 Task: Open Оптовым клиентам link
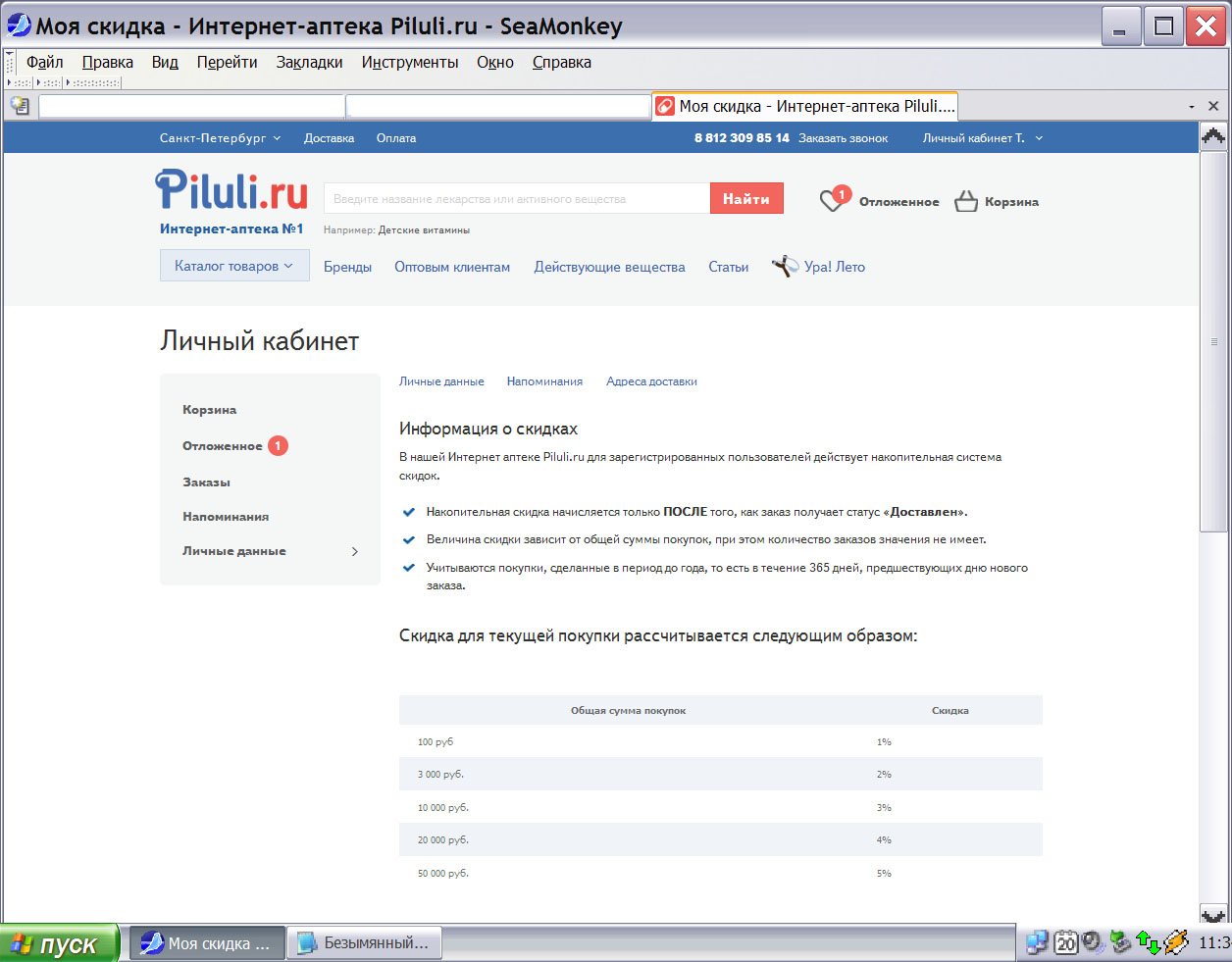(452, 267)
